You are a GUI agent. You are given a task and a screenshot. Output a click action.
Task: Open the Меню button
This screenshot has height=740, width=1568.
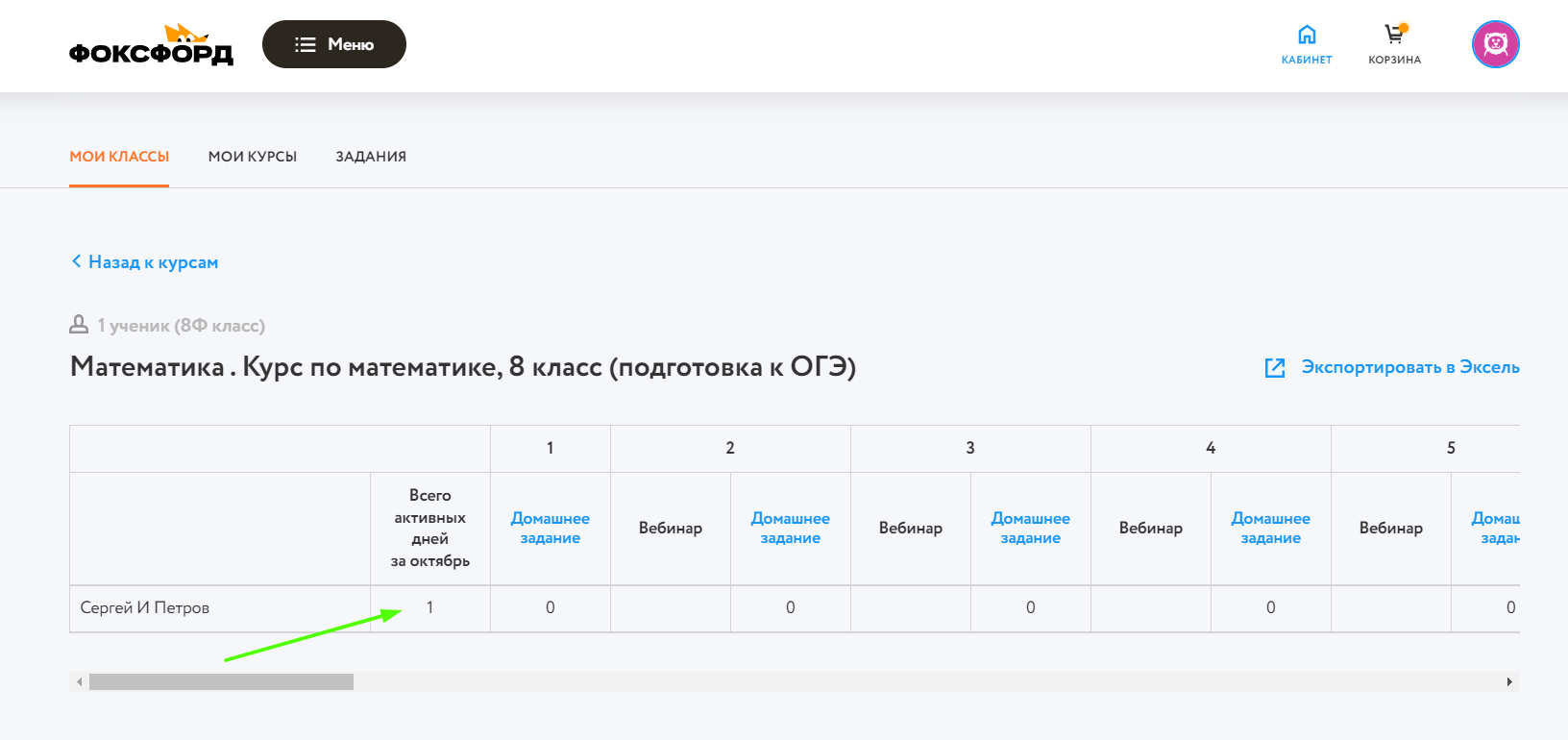click(333, 44)
